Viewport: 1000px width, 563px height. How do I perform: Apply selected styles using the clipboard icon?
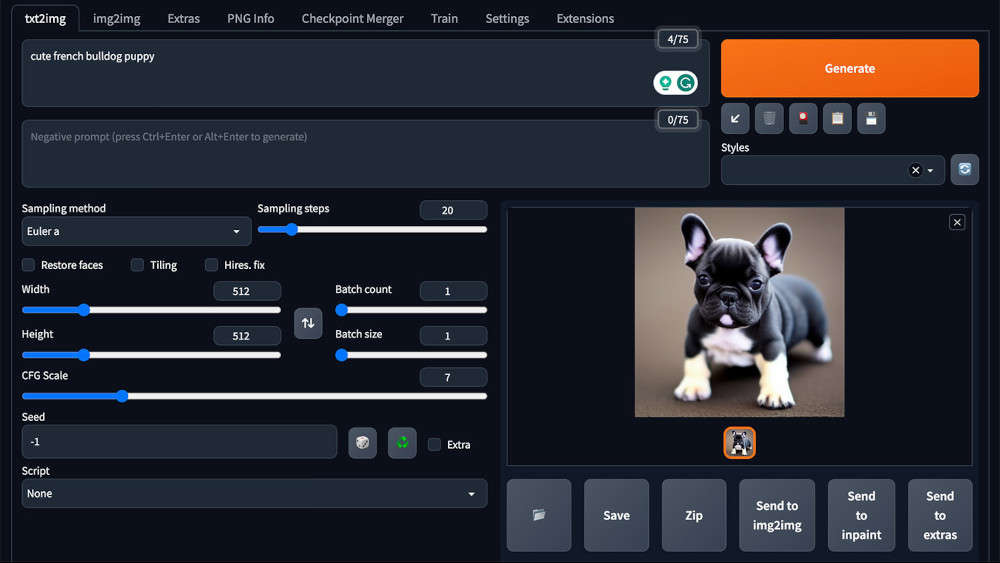[x=837, y=119]
